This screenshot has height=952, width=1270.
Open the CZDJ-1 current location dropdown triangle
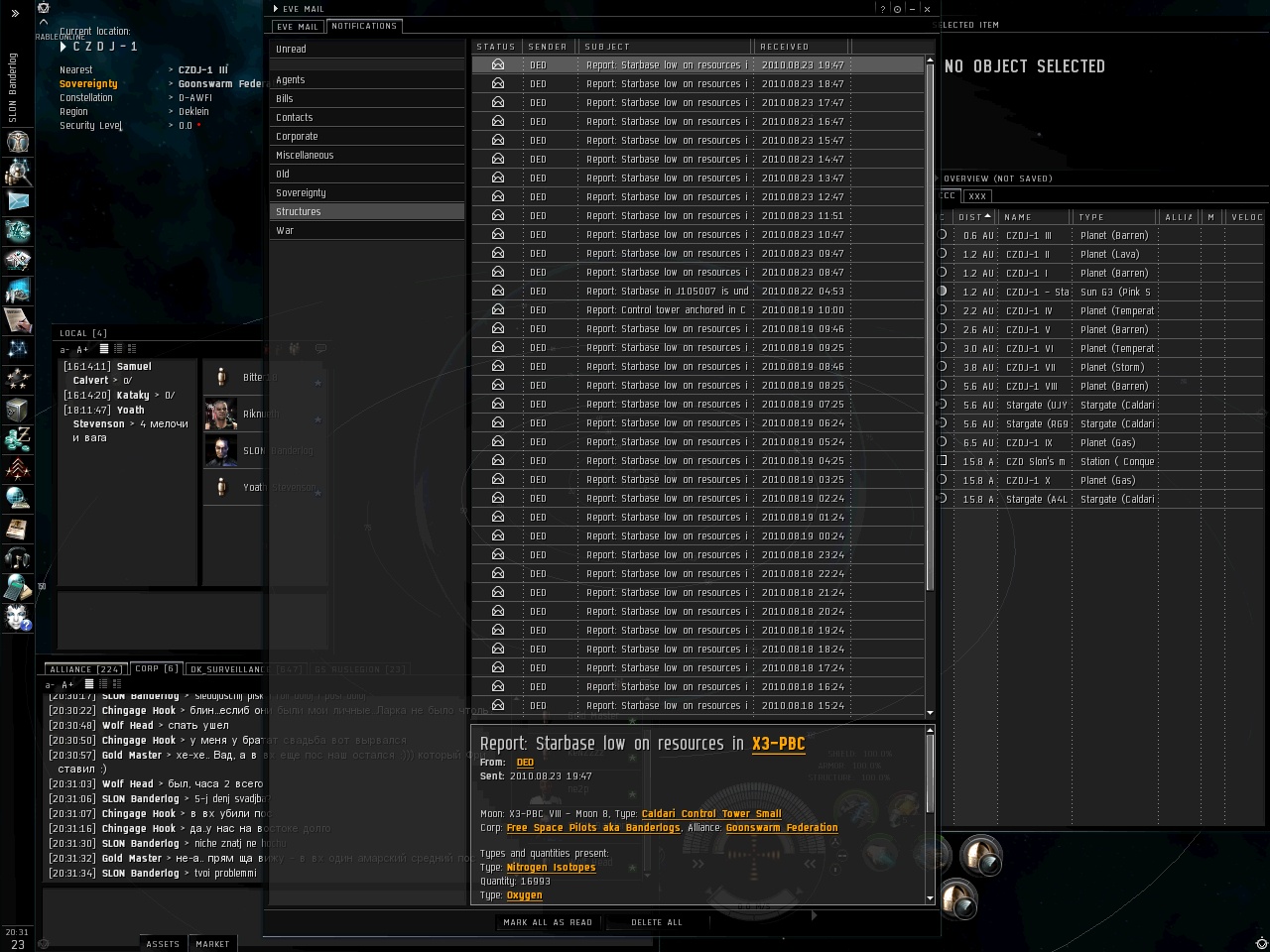[x=63, y=47]
